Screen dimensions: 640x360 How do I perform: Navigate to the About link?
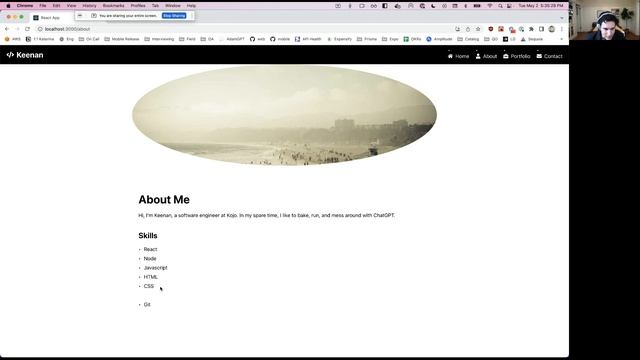490,56
